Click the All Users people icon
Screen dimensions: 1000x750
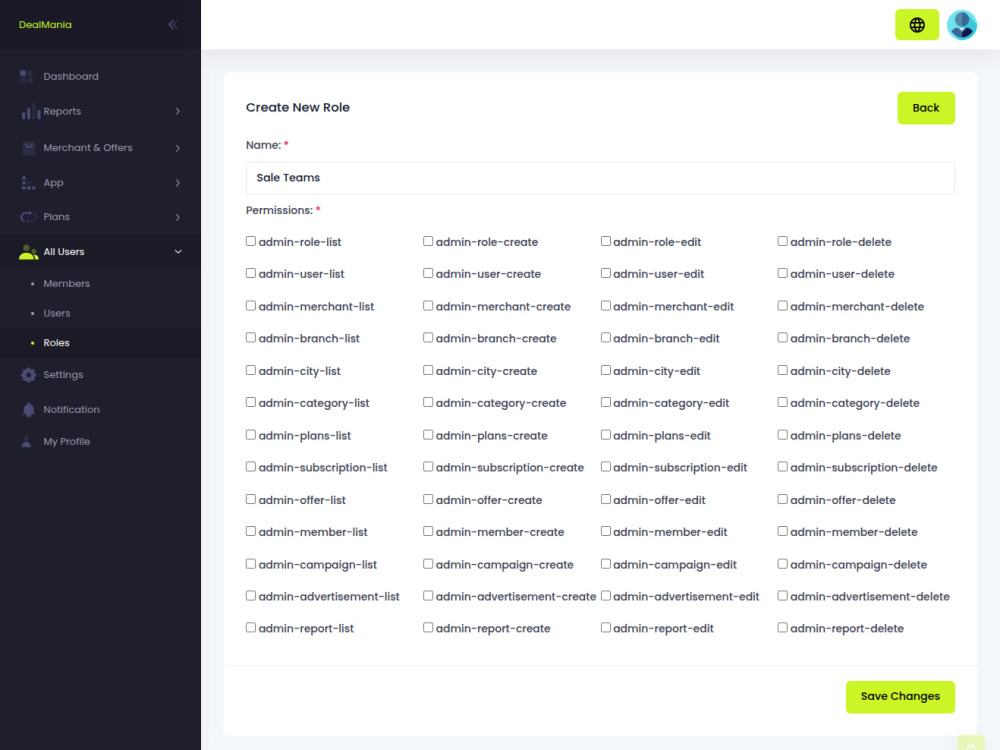[28, 252]
